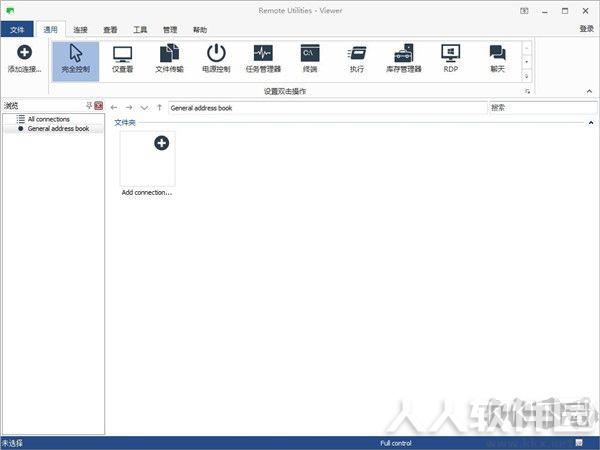Screen dimensions: 600x450
Task: Switch to the 连接 (Connection) tab
Action: [x=80, y=29]
